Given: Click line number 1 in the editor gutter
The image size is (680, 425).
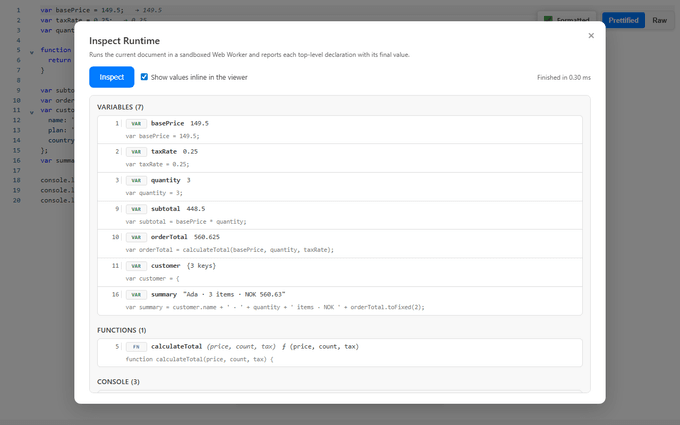Looking at the screenshot, I should (x=18, y=10).
